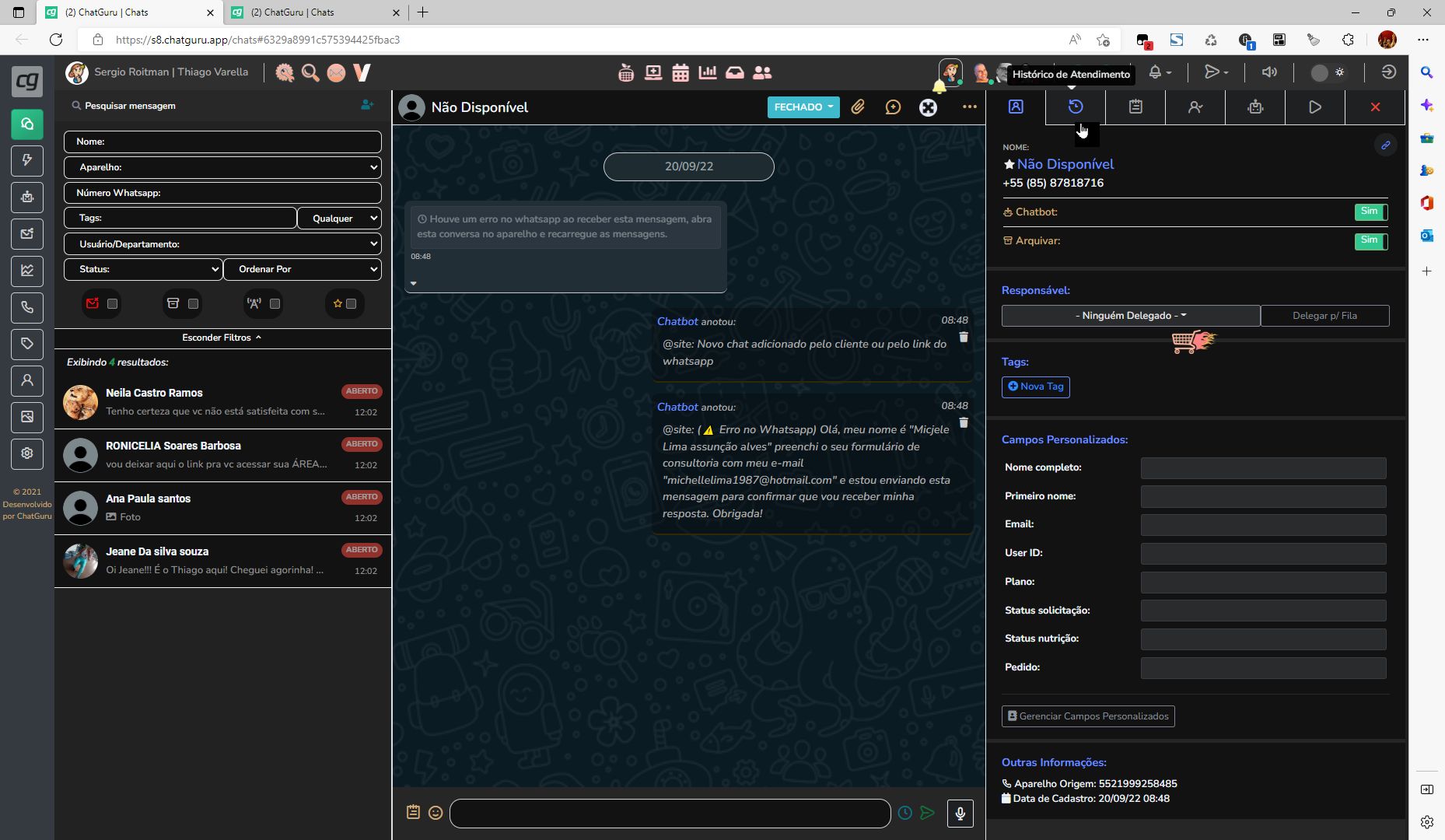The height and width of the screenshot is (840, 1445).
Task: Click the add contact icon beside search
Action: point(367,105)
